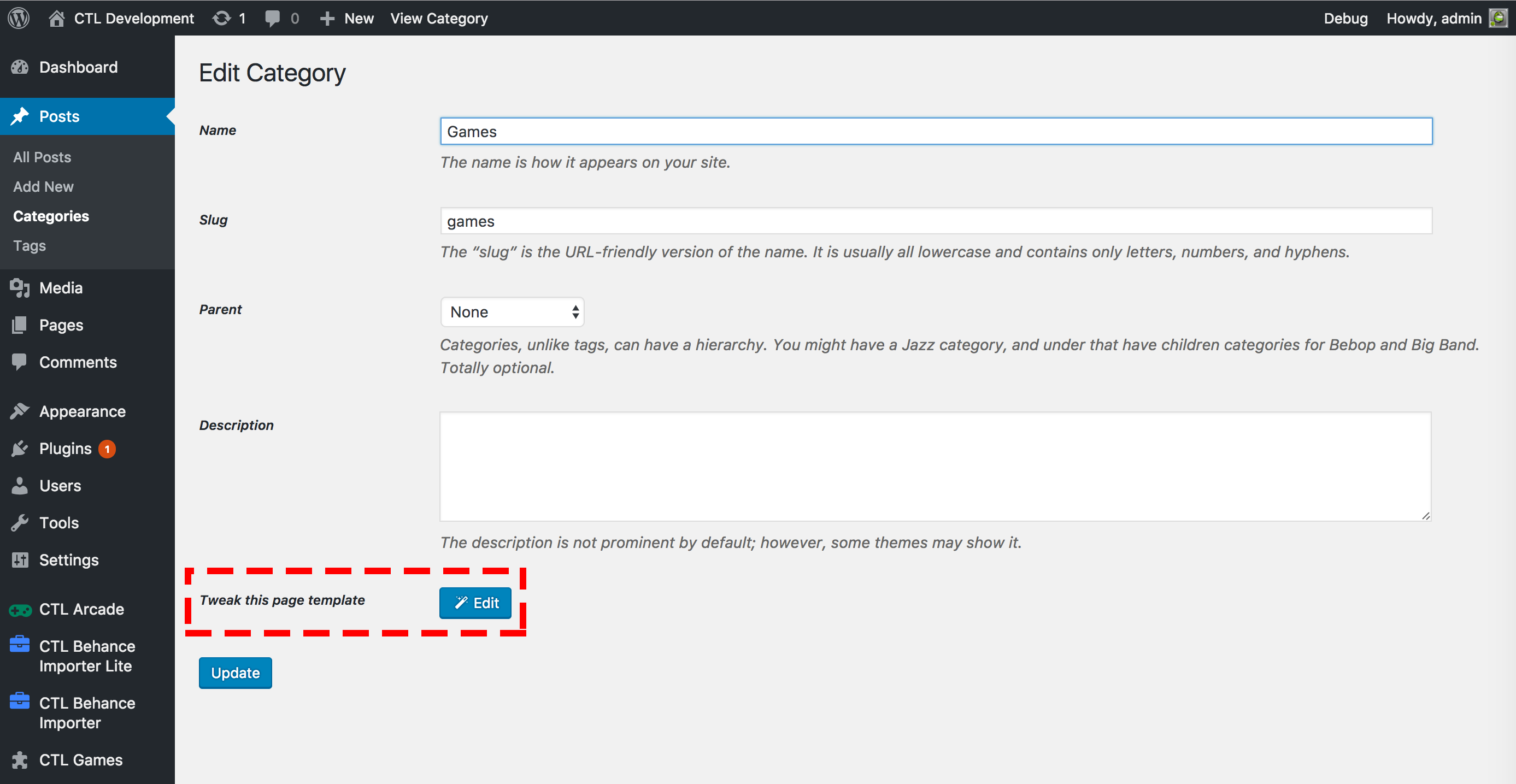
Task: Click the Media sidebar icon
Action: pos(20,287)
